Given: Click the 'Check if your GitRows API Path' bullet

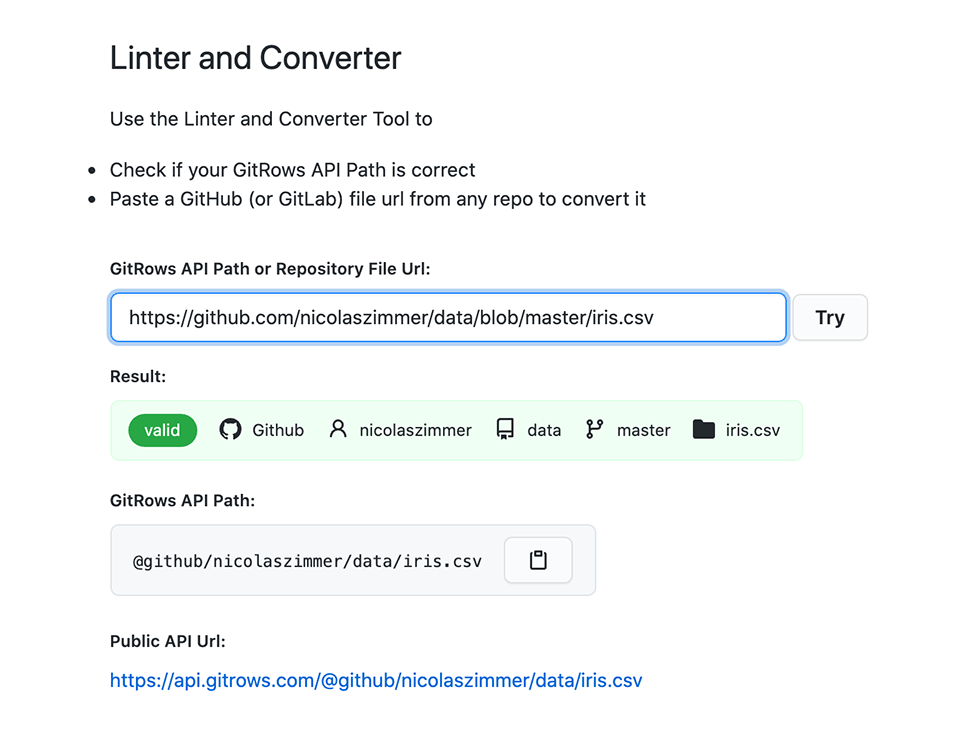Looking at the screenshot, I should click(x=292, y=170).
